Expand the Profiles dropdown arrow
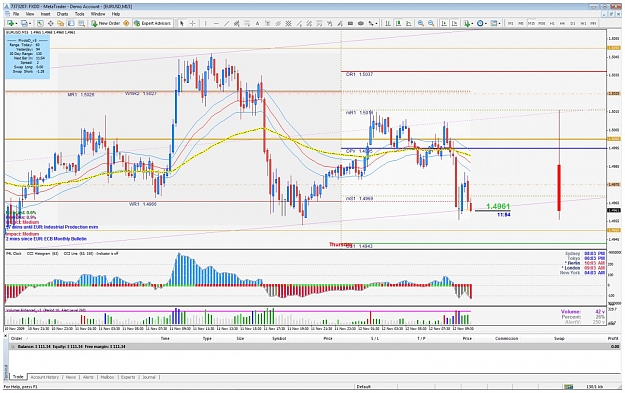The height and width of the screenshot is (393, 625). [x=30, y=23]
